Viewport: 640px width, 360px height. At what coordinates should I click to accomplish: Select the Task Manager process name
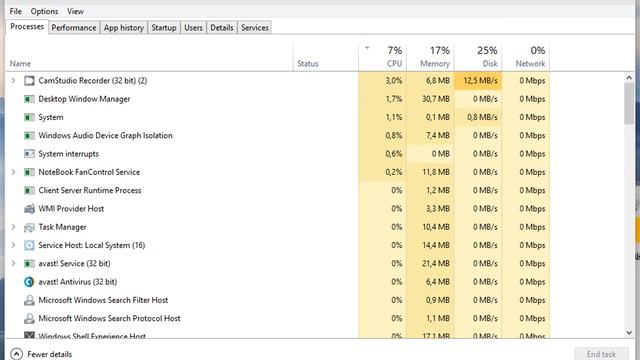tap(62, 227)
